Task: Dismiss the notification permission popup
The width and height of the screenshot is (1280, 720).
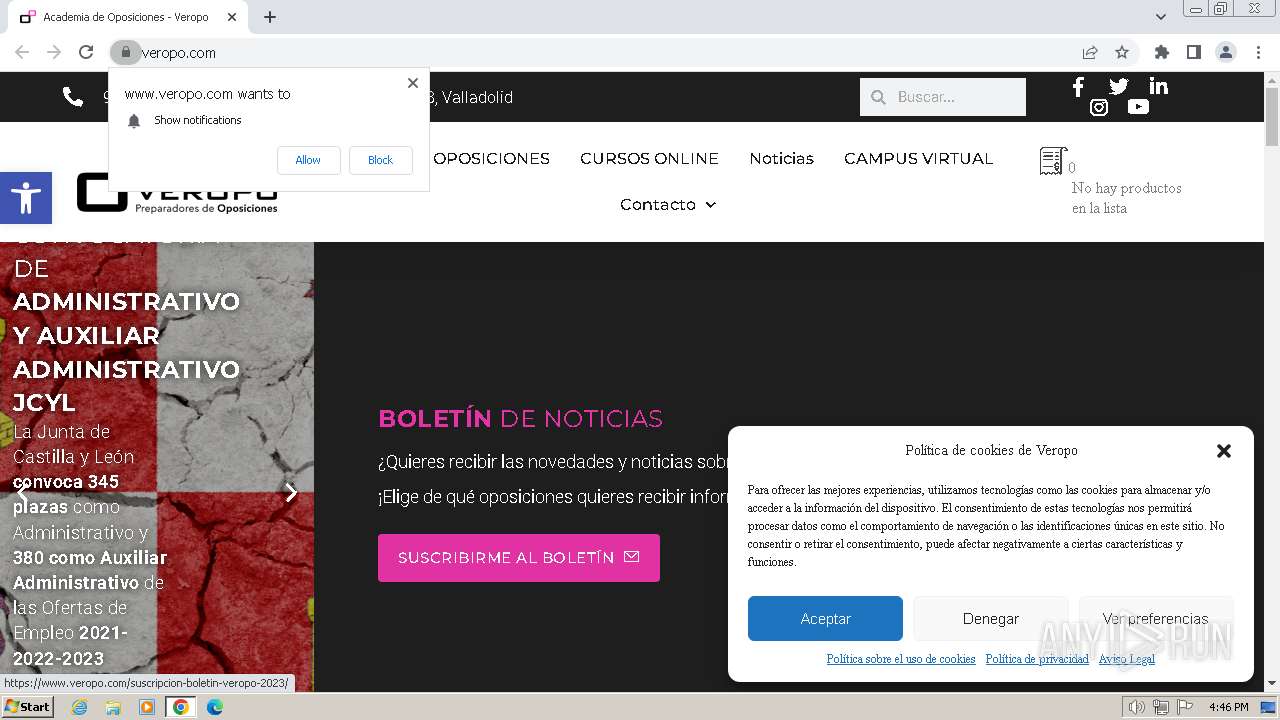Action: (412, 83)
